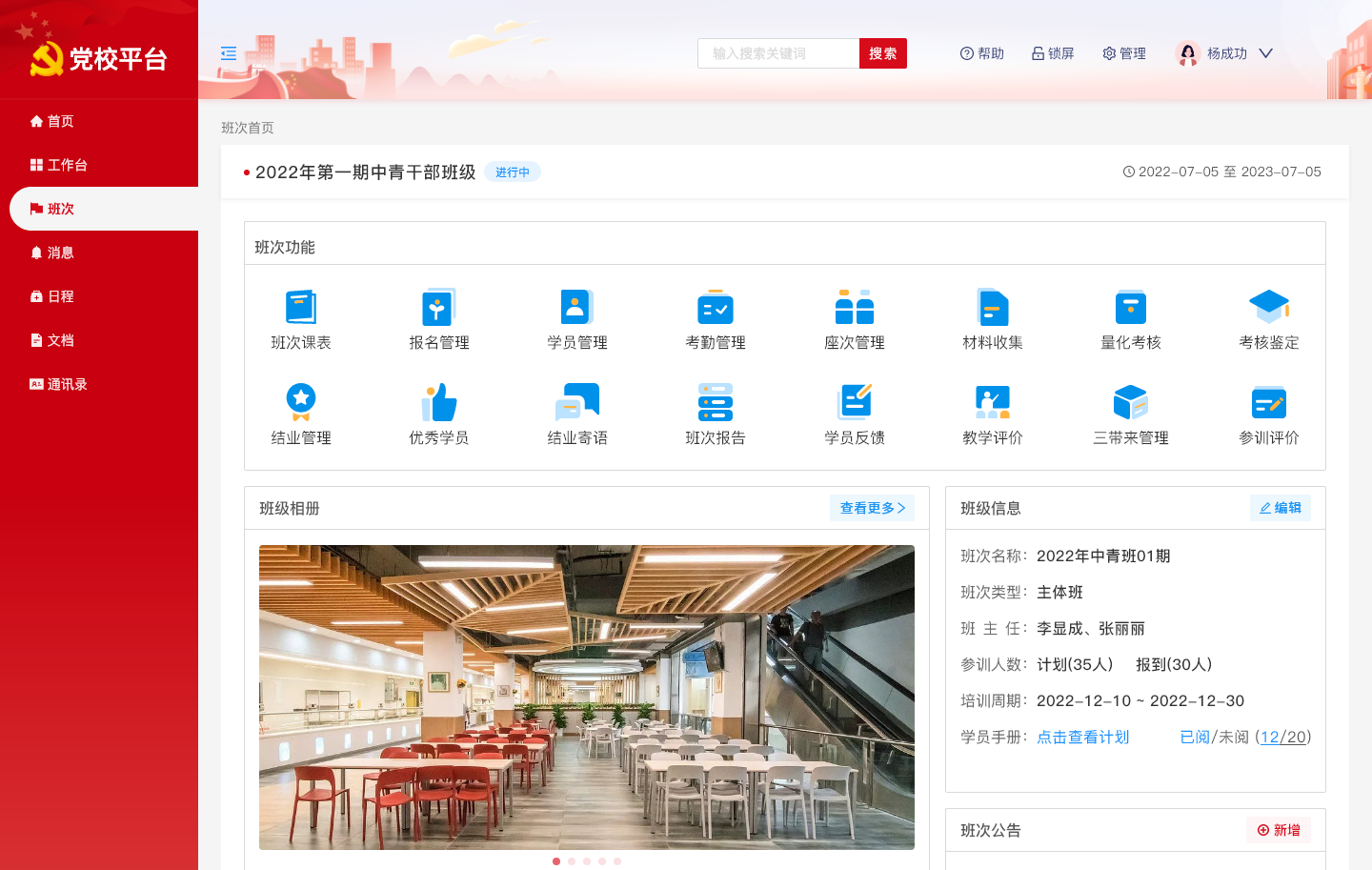Open 优秀学员 thumbs-up icon
Screen dimensions: 1372x870
coord(439,403)
